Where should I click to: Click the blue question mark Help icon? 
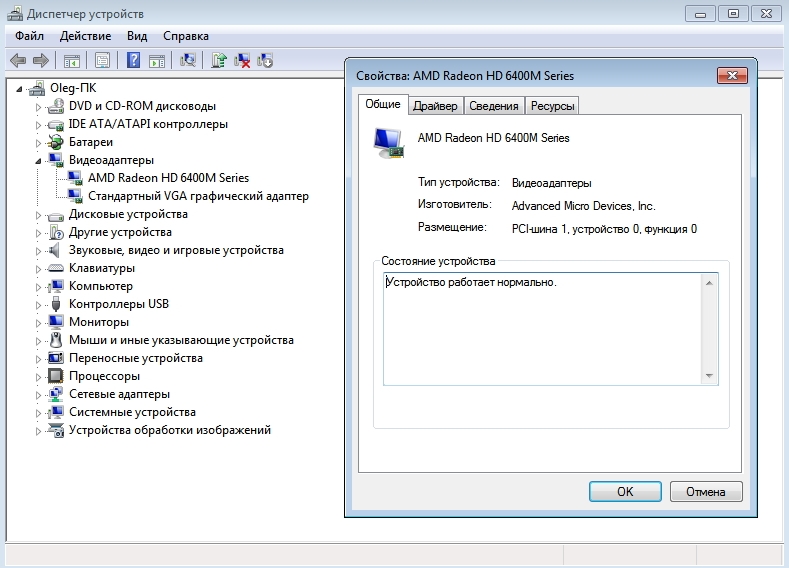tap(133, 61)
